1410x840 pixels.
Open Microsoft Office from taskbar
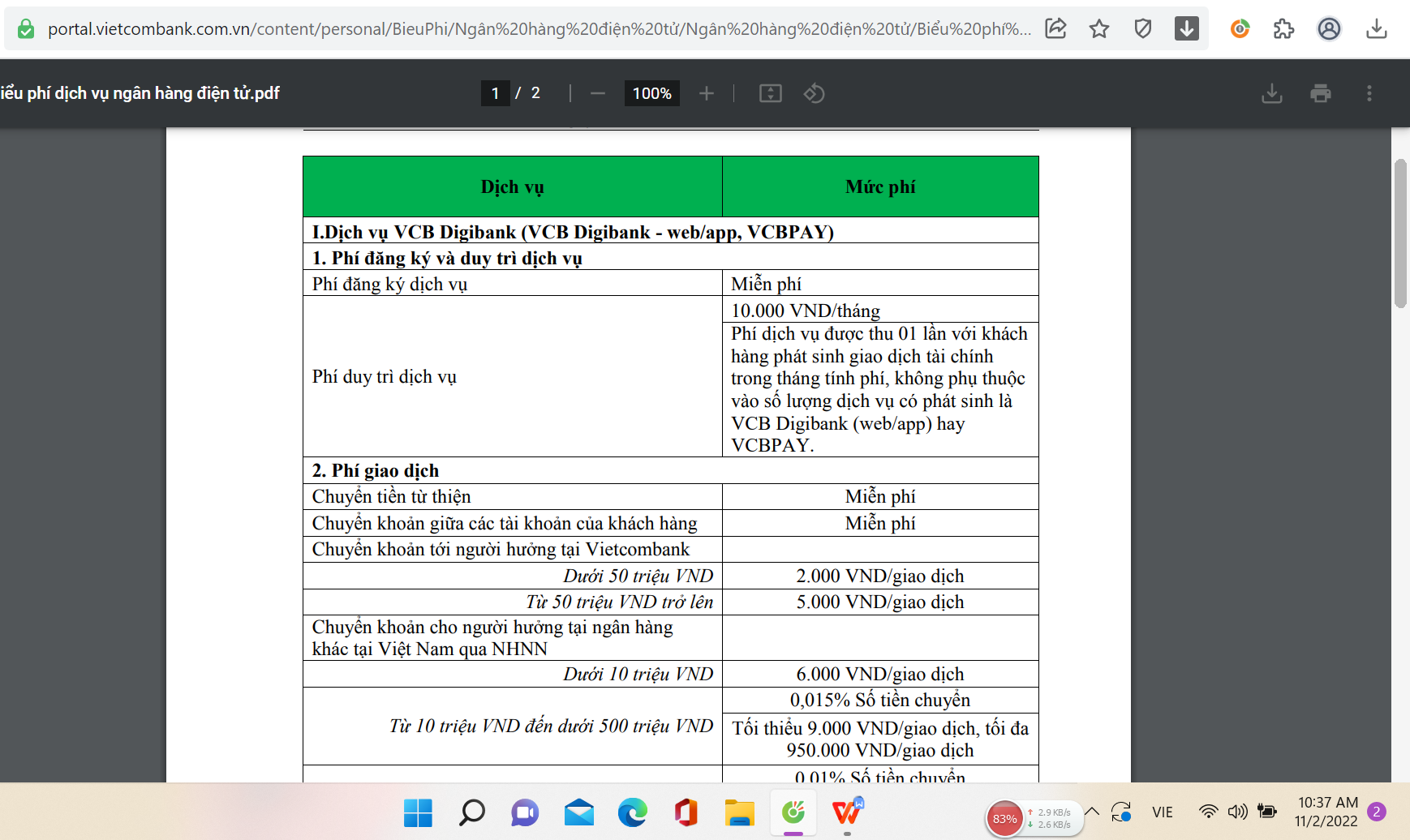click(686, 812)
